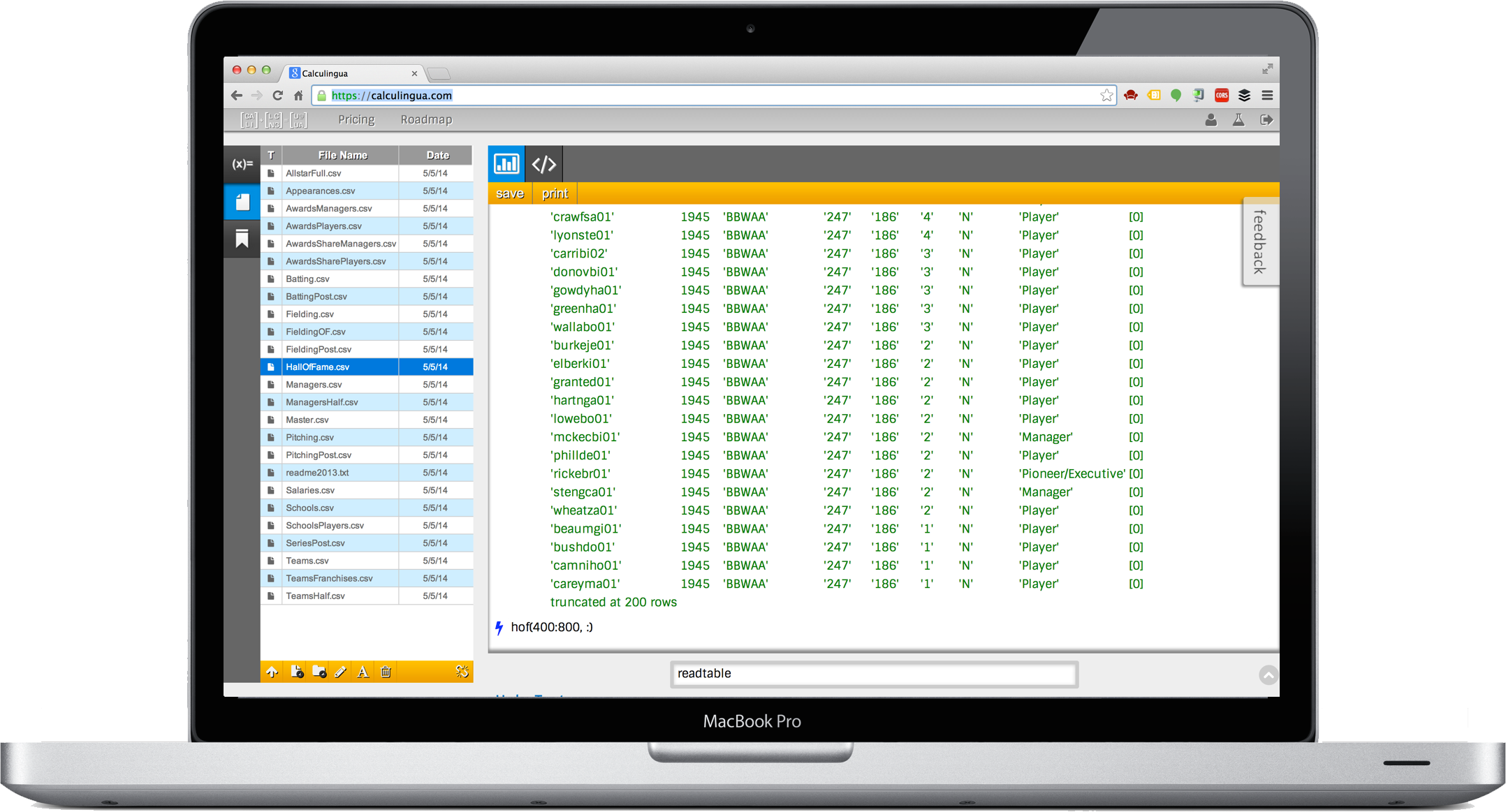
Task: Click the Calculingua logo
Action: click(274, 120)
